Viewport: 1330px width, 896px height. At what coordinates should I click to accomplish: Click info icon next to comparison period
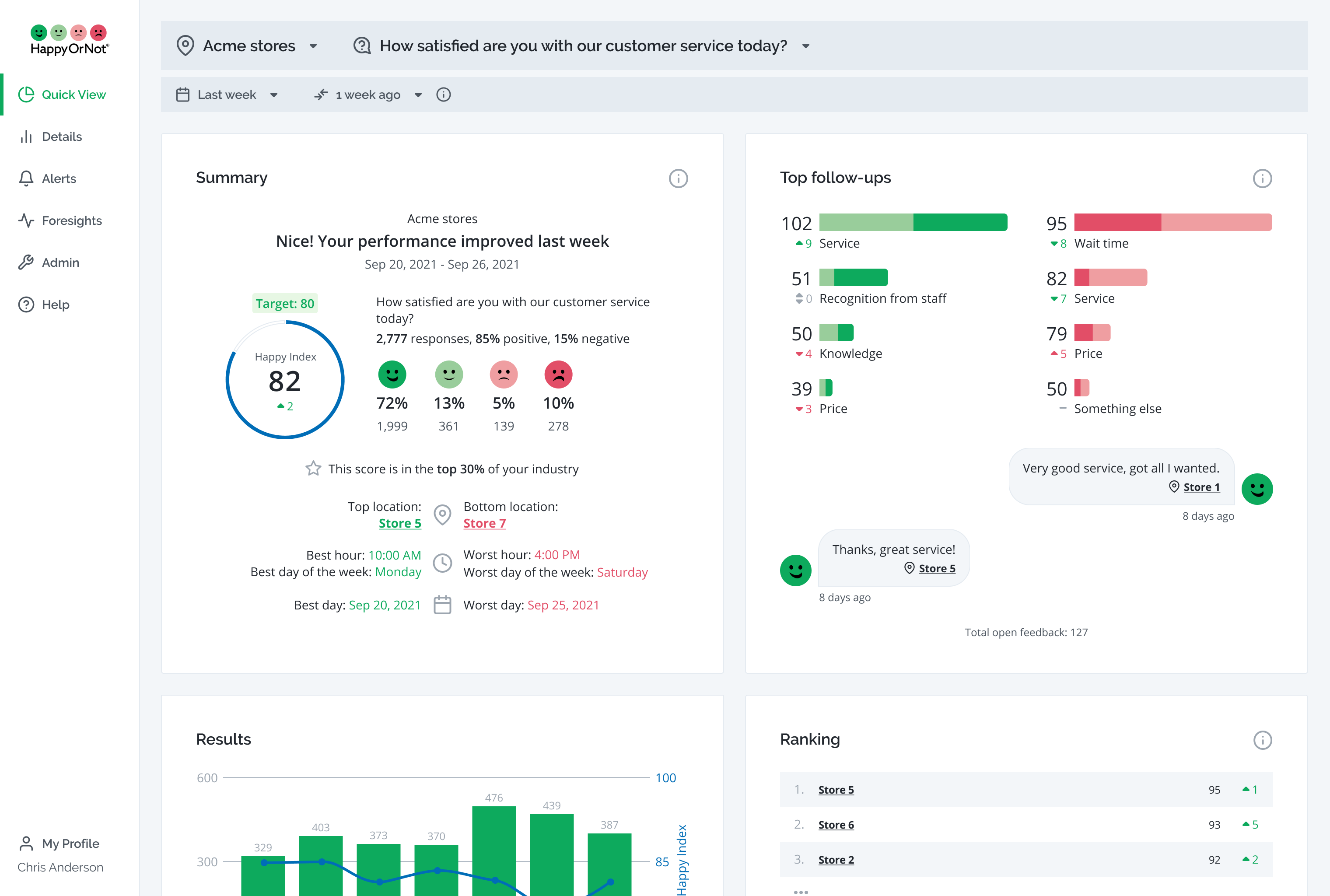443,95
